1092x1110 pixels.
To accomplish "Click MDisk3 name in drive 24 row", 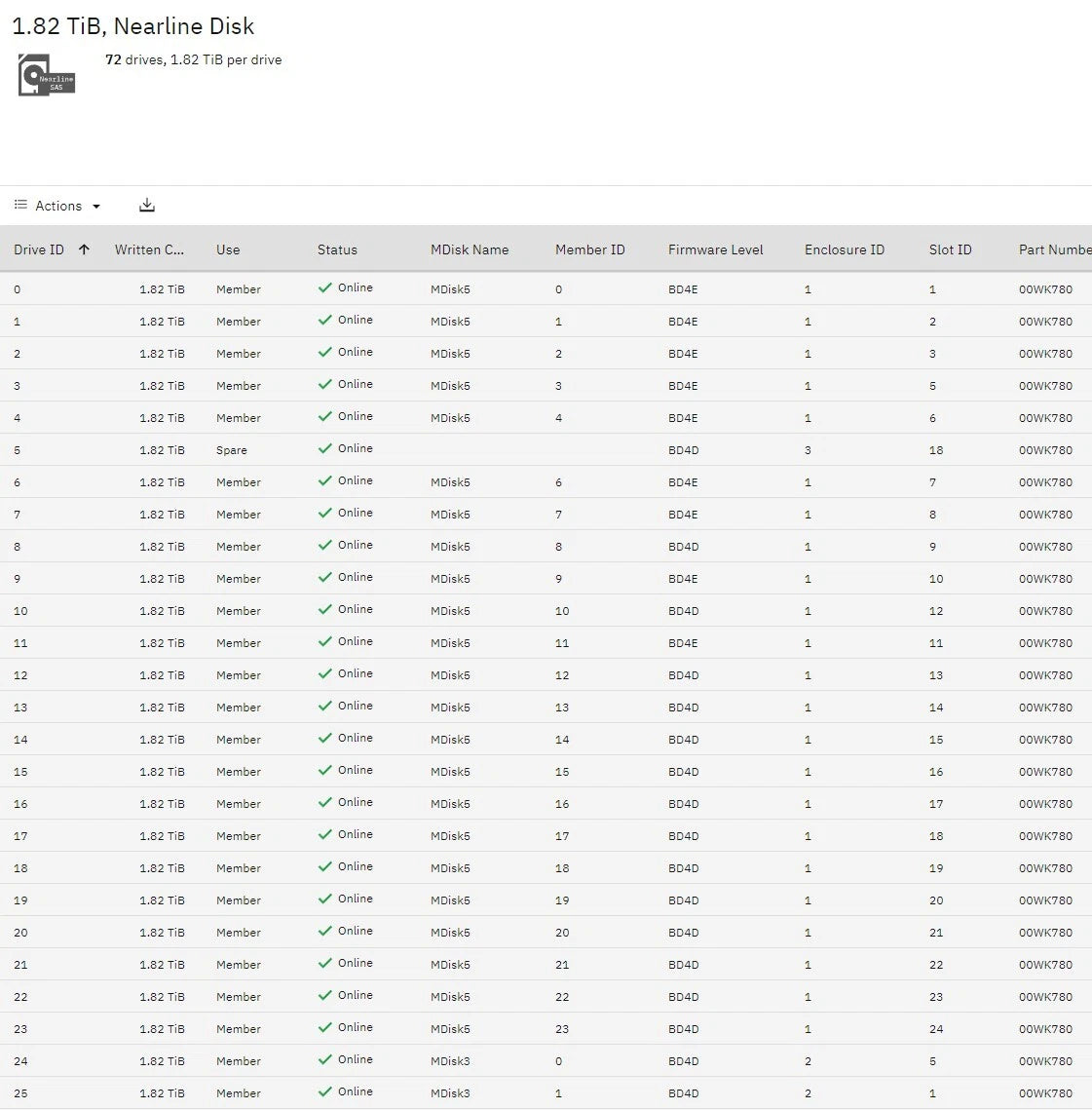I will pos(450,1061).
